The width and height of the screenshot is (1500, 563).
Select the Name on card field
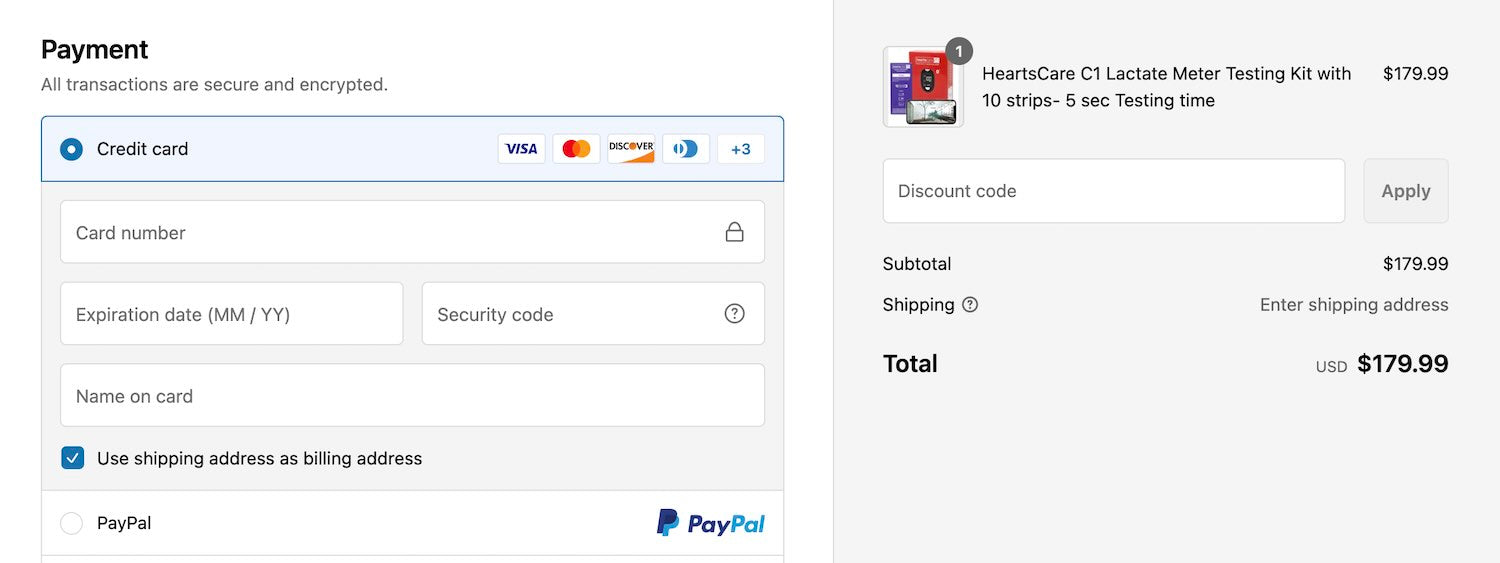(412, 396)
